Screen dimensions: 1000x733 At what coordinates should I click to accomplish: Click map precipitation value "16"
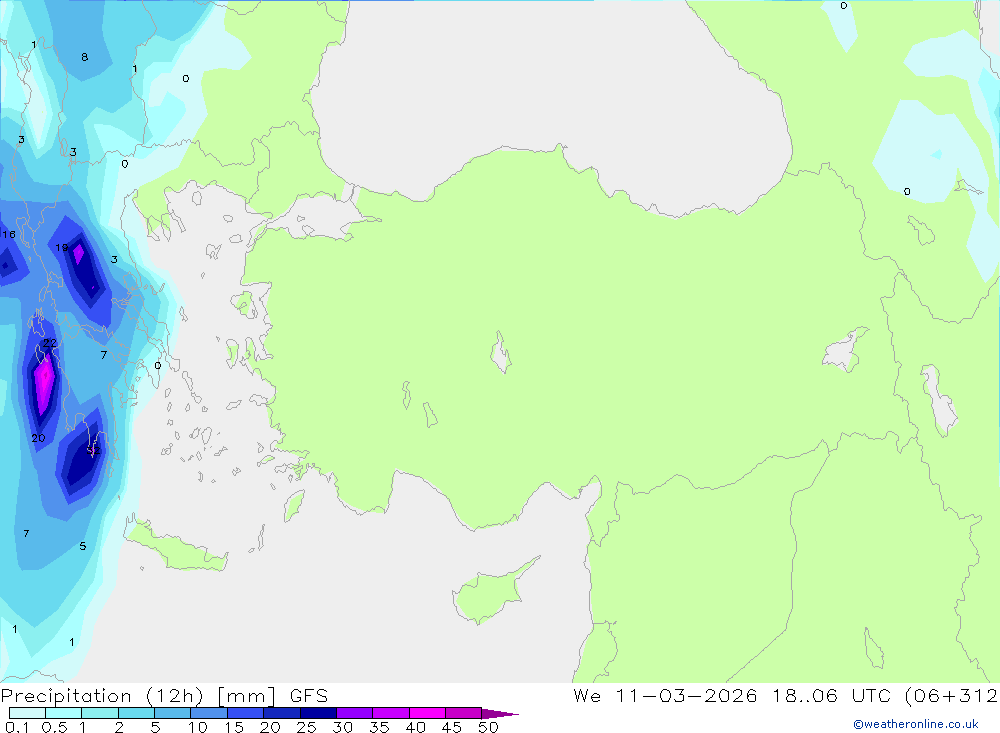8,235
